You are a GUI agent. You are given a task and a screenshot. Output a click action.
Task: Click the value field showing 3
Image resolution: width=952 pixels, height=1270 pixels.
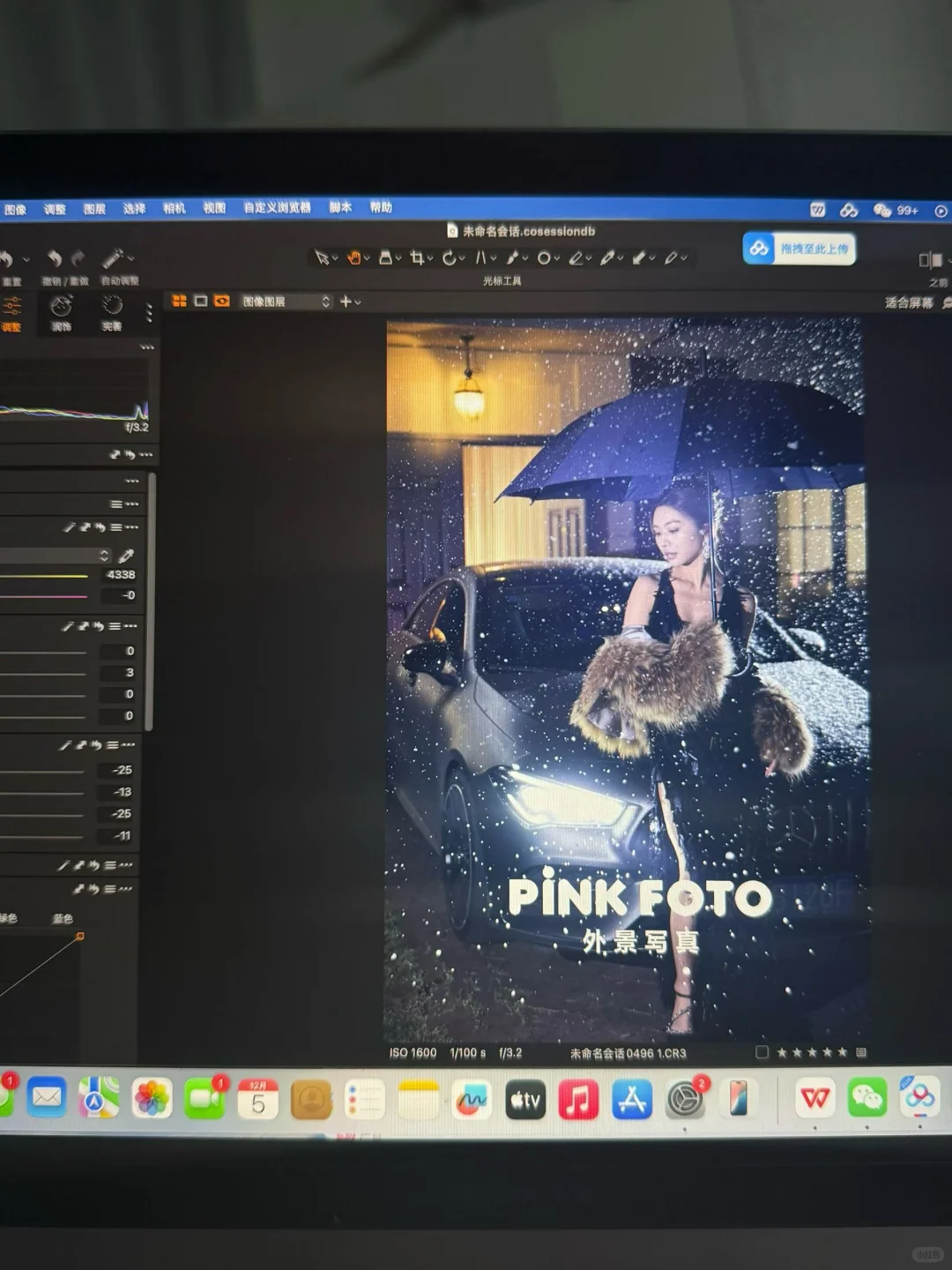pos(119,672)
